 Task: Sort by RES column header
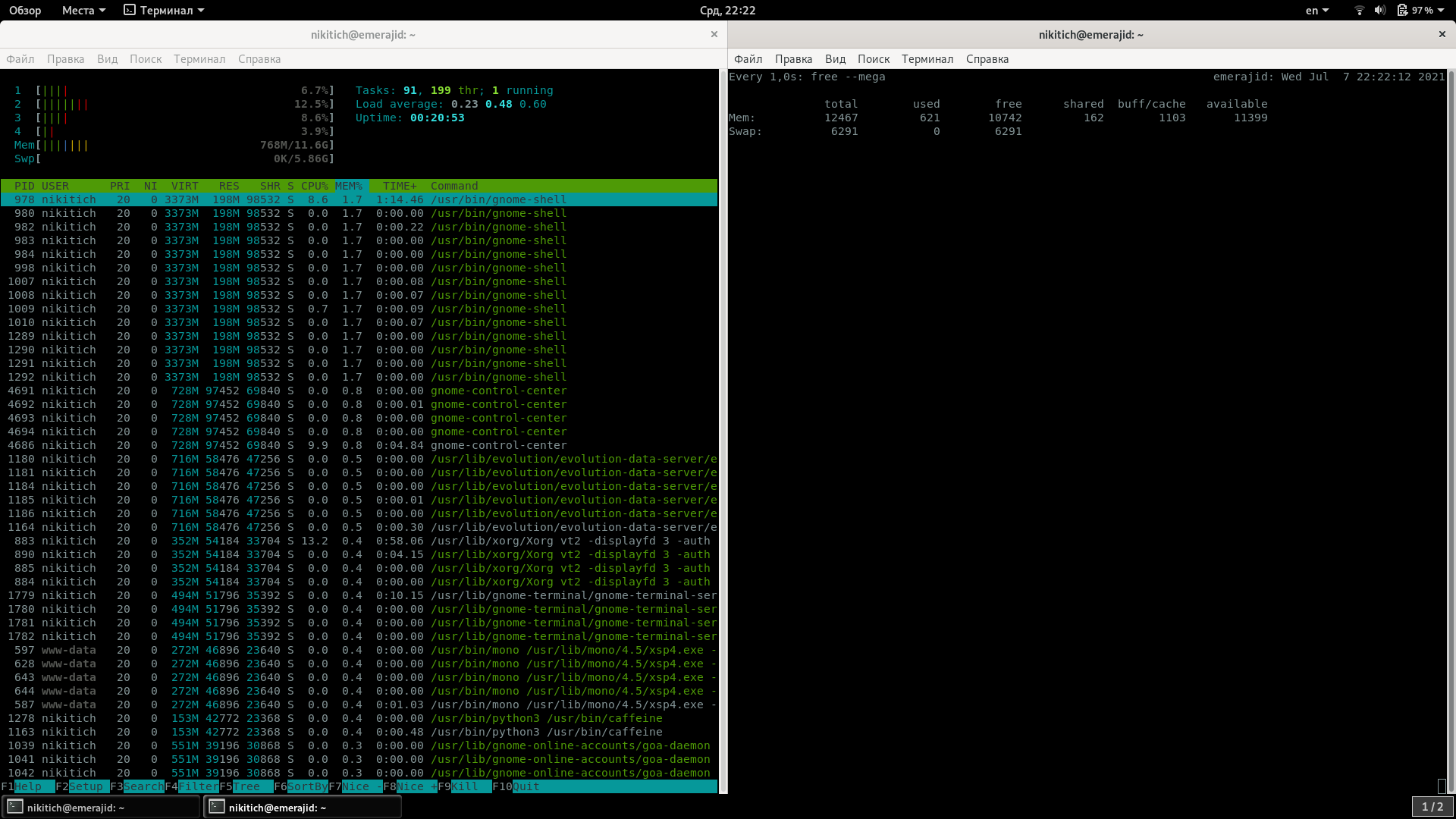pos(229,186)
